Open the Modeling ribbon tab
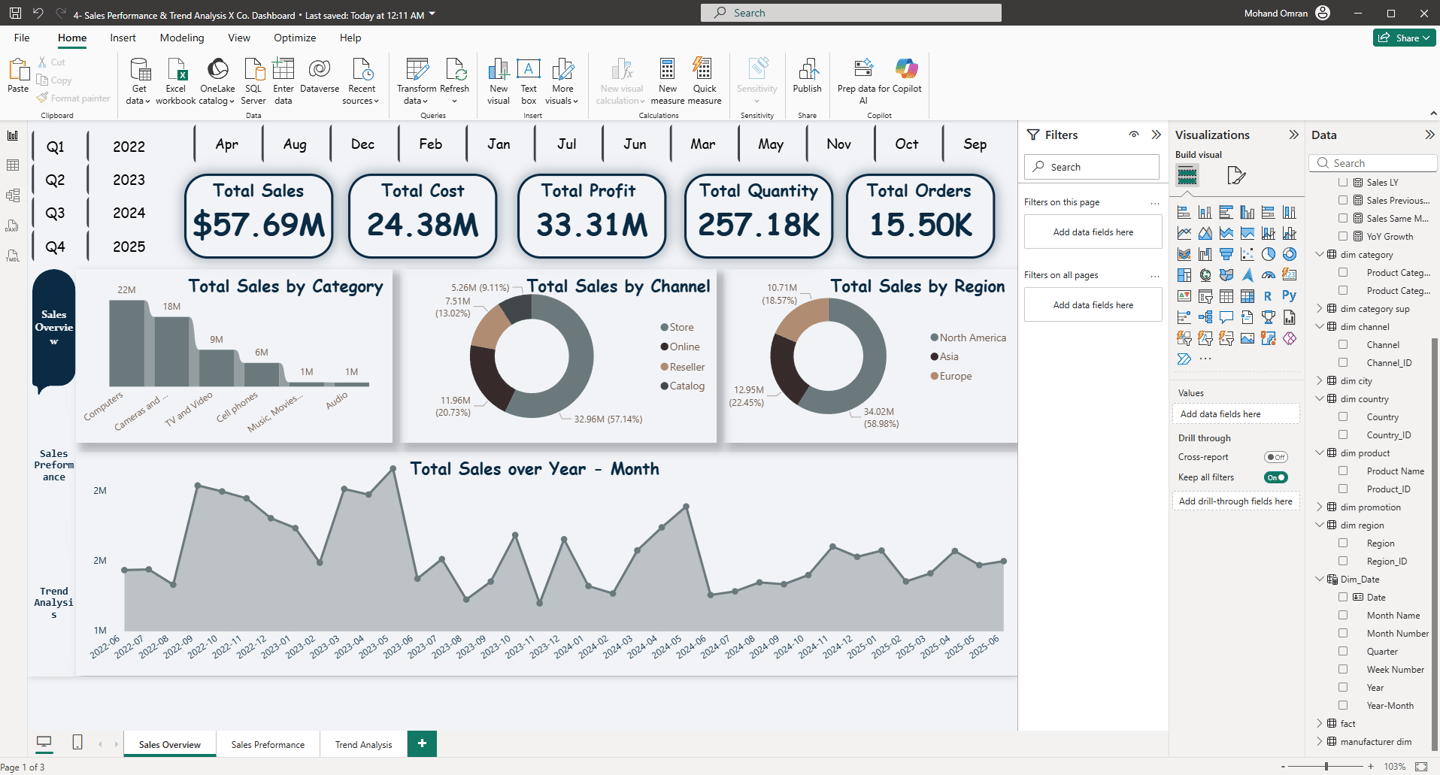The image size is (1440, 775). coord(182,38)
